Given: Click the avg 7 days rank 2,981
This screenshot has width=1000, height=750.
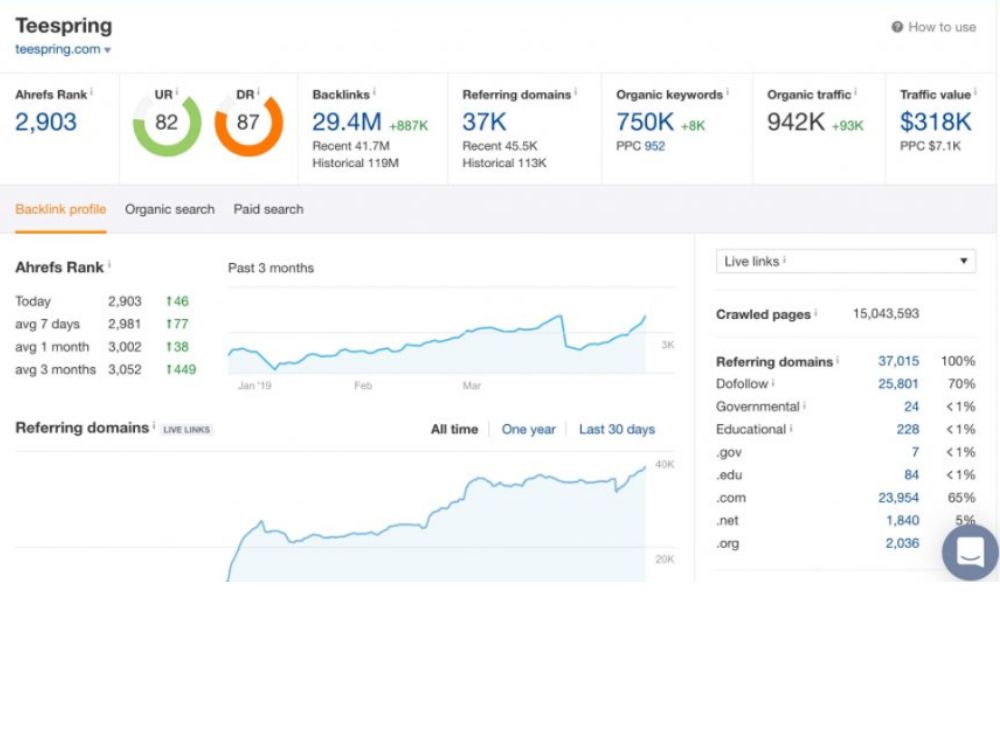Looking at the screenshot, I should (x=124, y=324).
